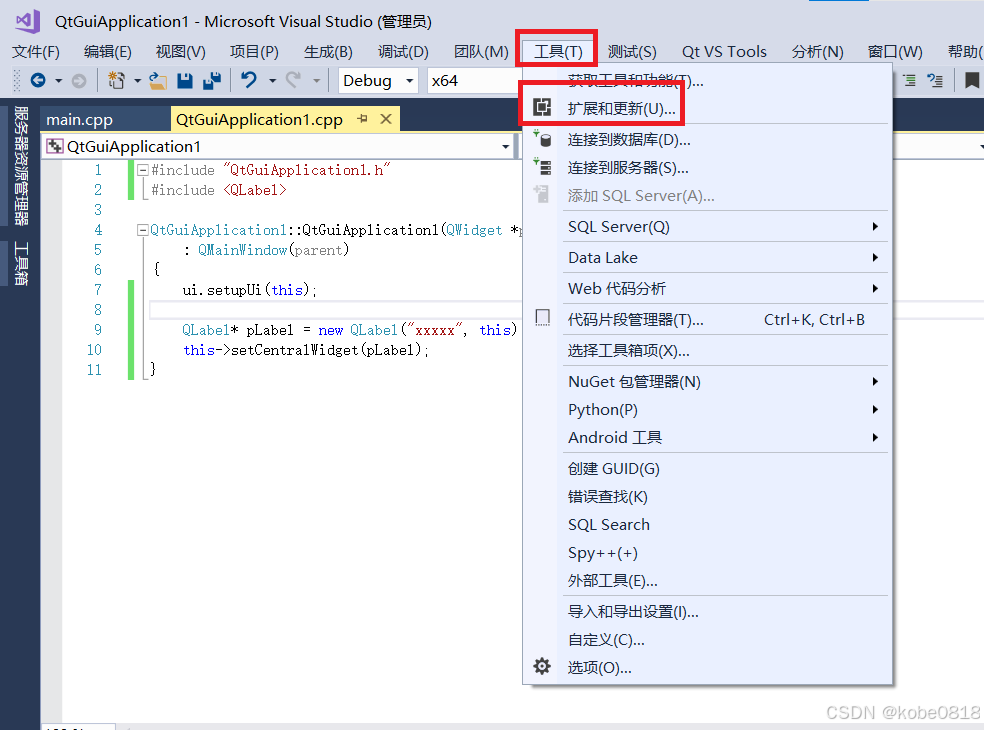Image resolution: width=984 pixels, height=730 pixels.
Task: Choose SQL Search menu entry
Action: pyautogui.click(x=707, y=524)
